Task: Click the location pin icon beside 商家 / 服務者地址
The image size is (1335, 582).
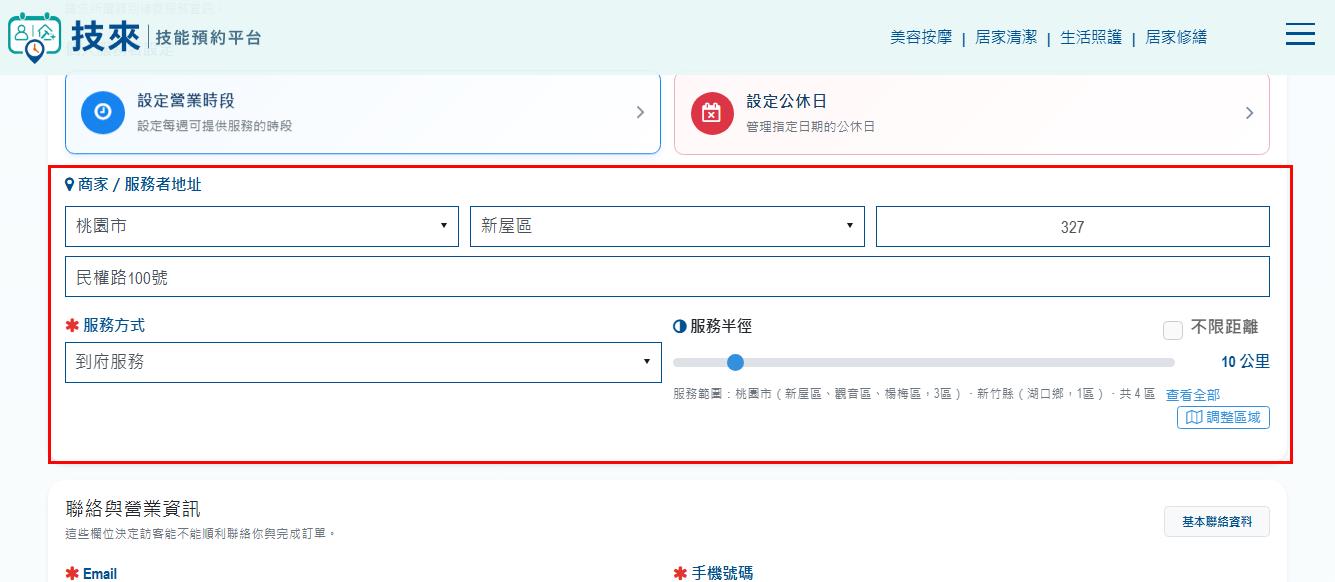Action: (x=70, y=185)
